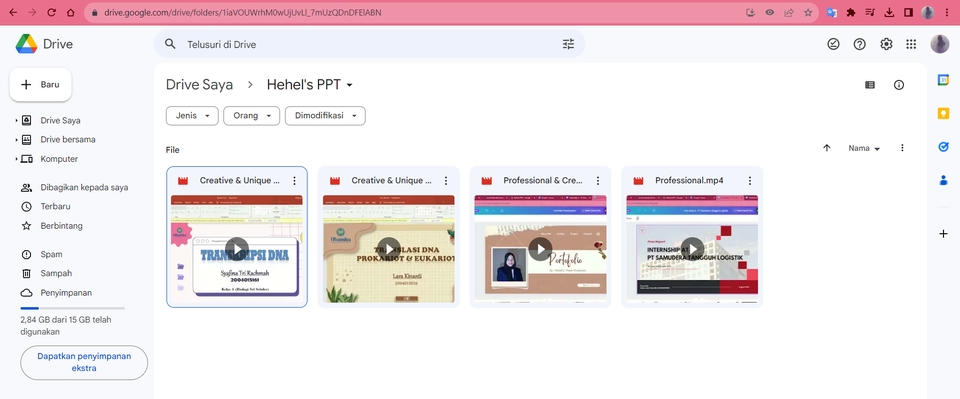Reverse sort direction arrow
960x399 pixels.
[x=827, y=148]
